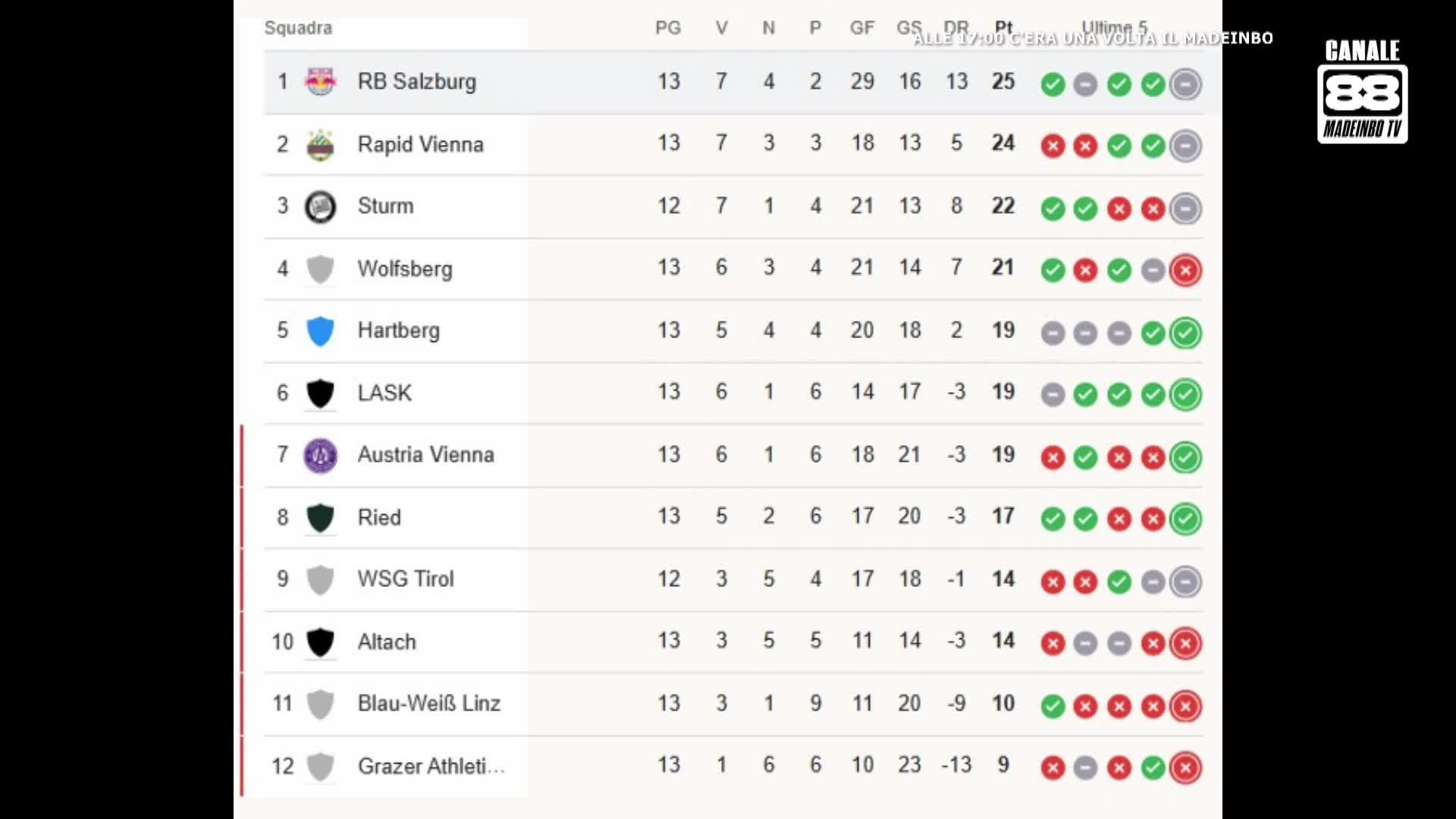Click the GF column header
This screenshot has width=1456, height=819.
861,28
